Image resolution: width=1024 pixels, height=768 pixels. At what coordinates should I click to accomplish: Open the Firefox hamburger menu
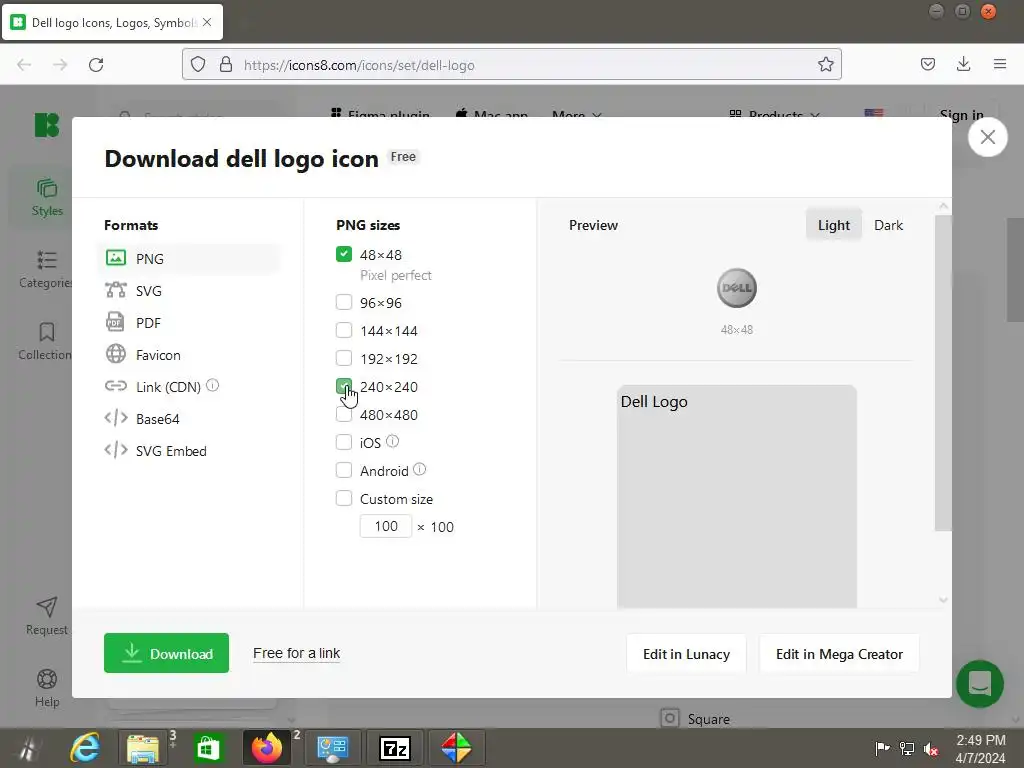(x=1000, y=64)
